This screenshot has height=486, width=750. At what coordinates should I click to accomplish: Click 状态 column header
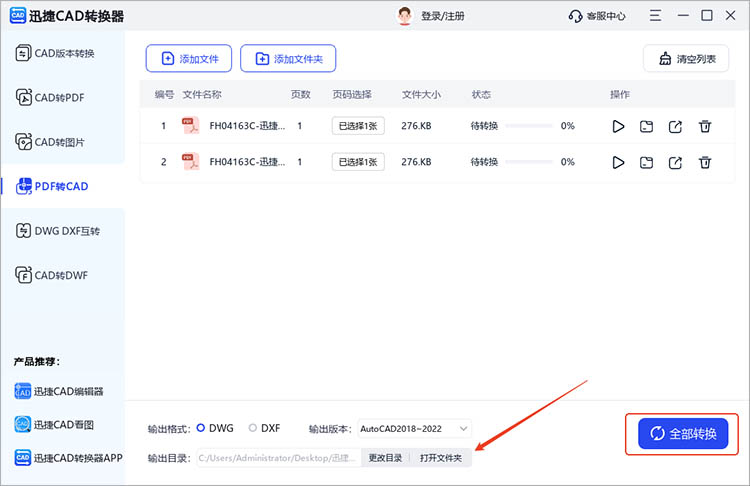481,95
